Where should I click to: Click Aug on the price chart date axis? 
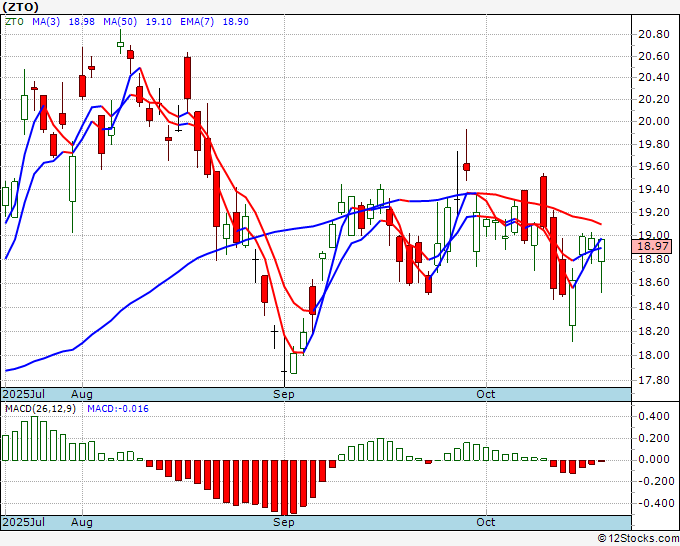(x=82, y=394)
